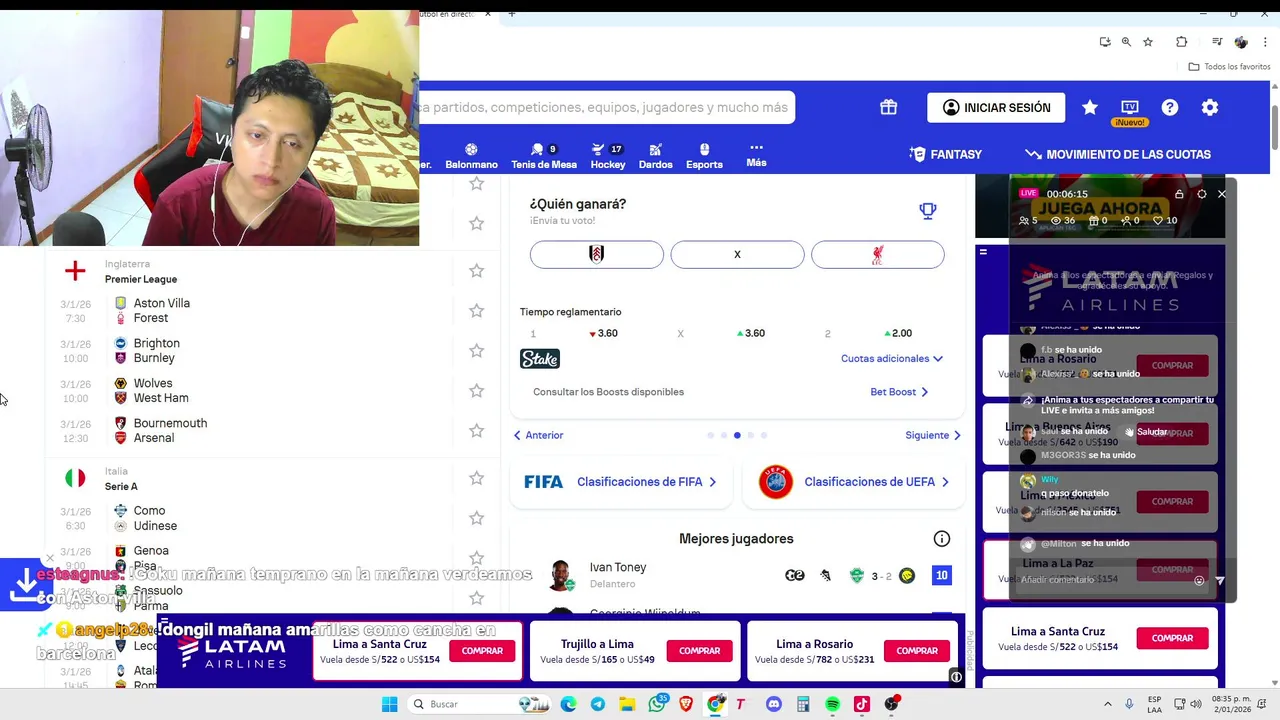This screenshot has width=1280, height=720.
Task: Open Telegram from the taskbar
Action: (598, 704)
